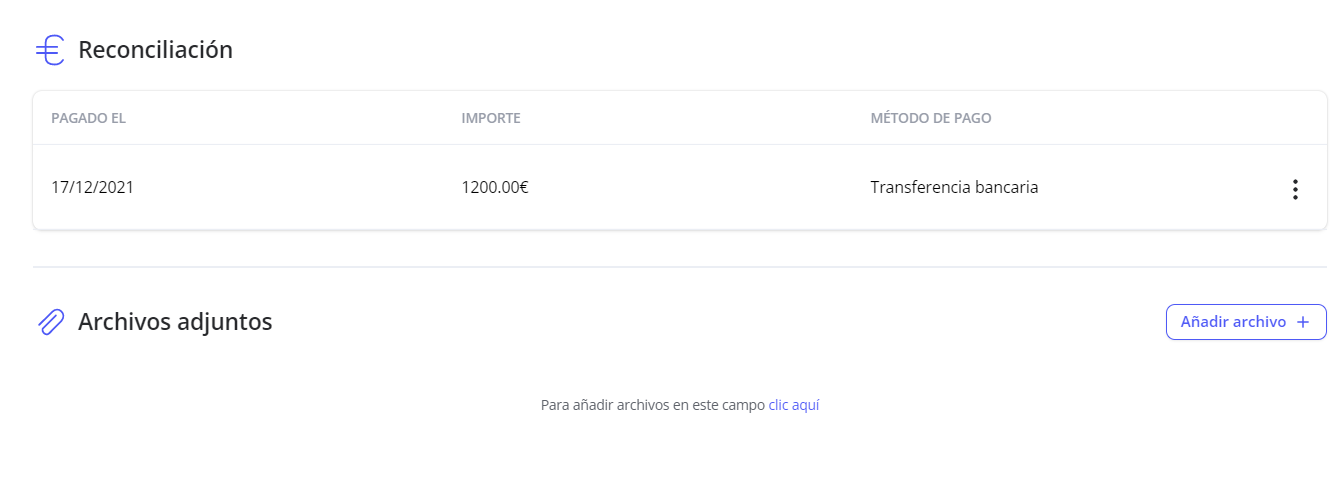Click the Archivos adjuntos section heading

pyautogui.click(x=175, y=322)
